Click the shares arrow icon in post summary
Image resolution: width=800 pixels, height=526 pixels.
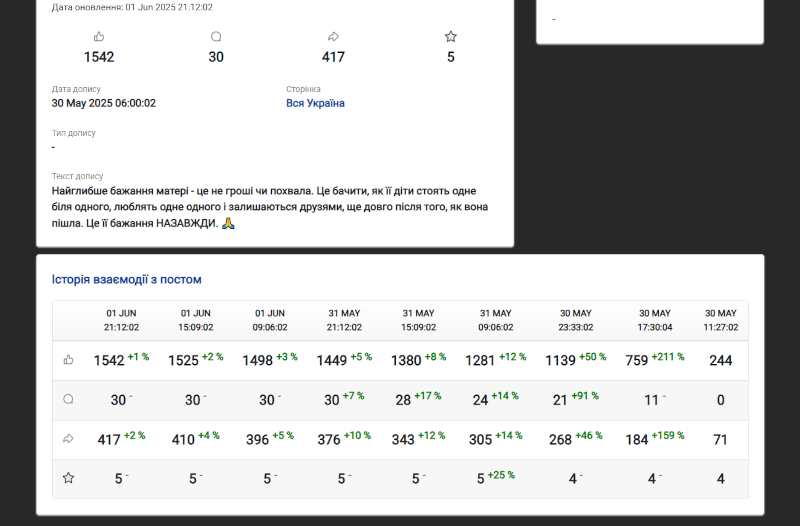(333, 37)
